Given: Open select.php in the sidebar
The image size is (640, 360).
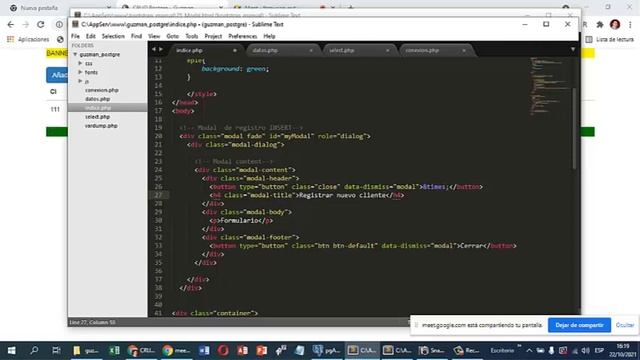Looking at the screenshot, I should coord(97,117).
